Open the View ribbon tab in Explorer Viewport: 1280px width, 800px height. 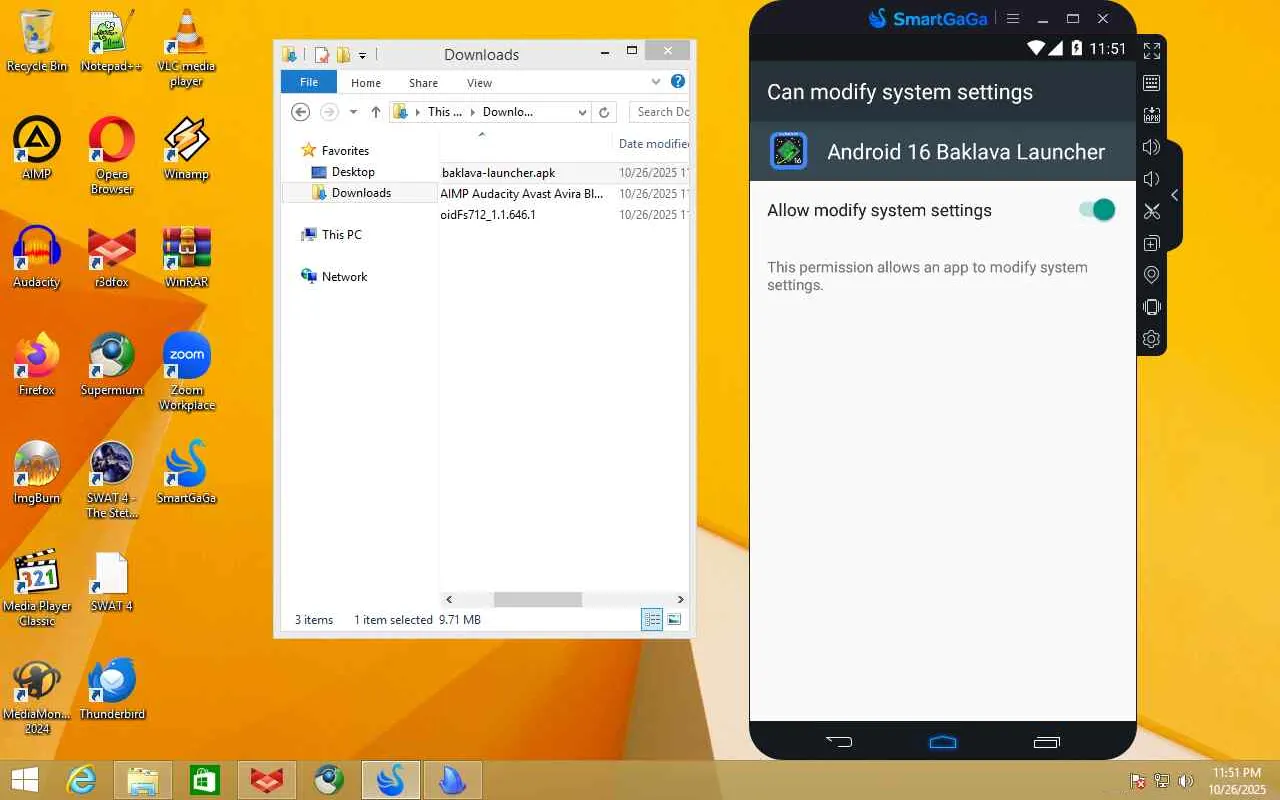point(480,83)
